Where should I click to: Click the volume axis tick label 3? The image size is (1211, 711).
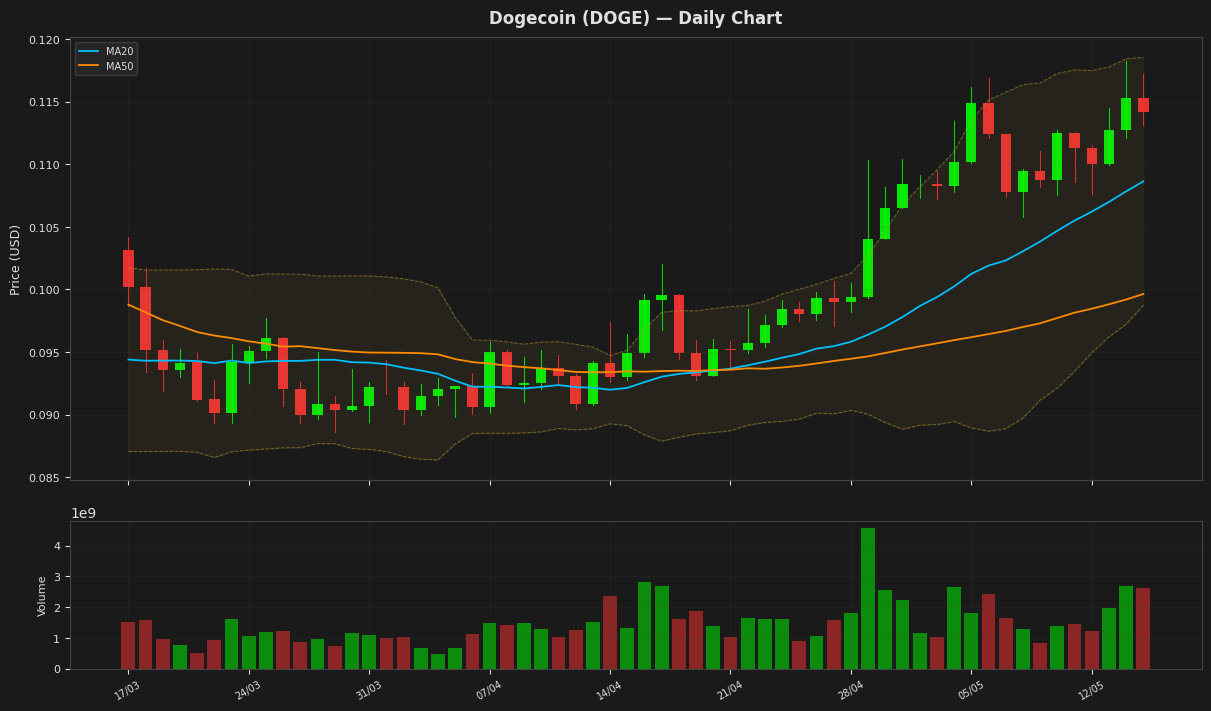58,577
